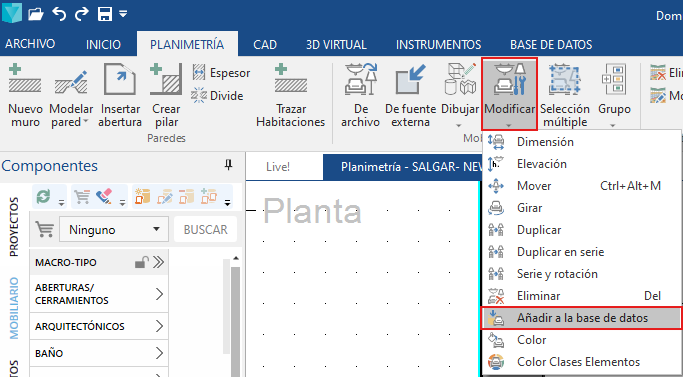683x377 pixels.
Task: Open the Selección múltiple tool
Action: point(565,95)
